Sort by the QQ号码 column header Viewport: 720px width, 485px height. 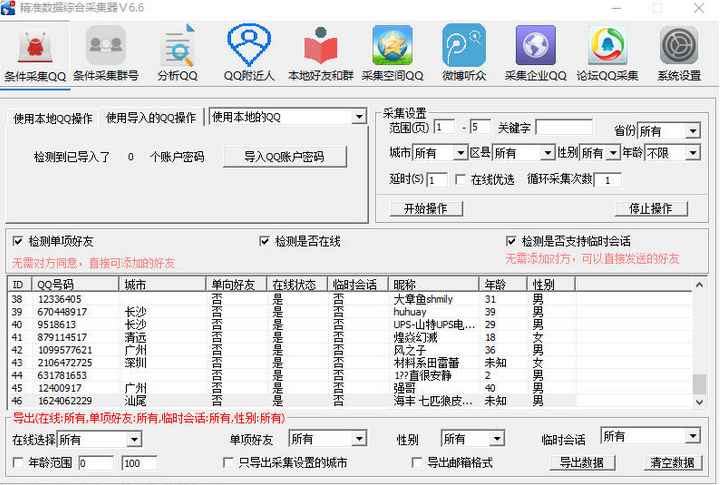[75, 285]
